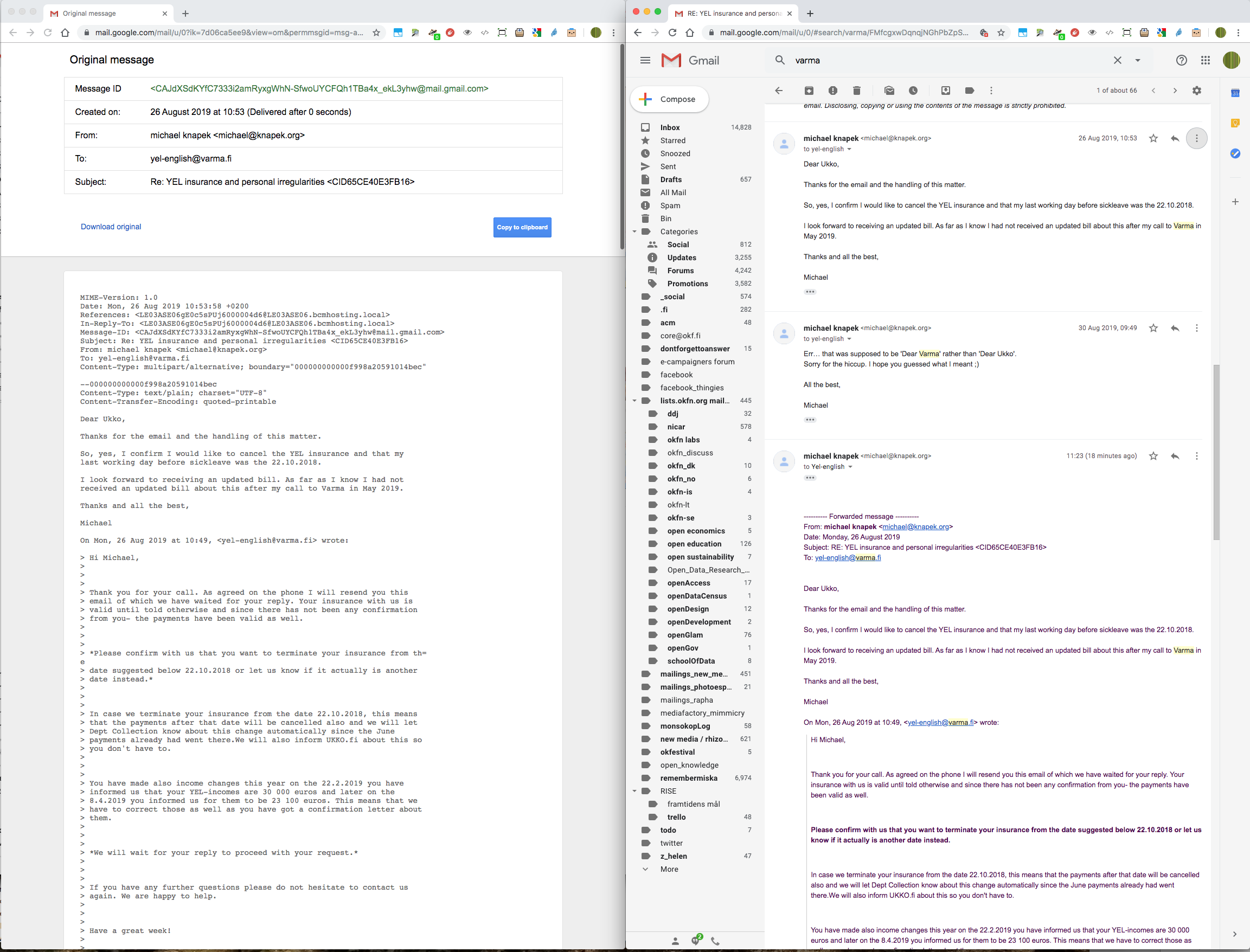The height and width of the screenshot is (952, 1250).
Task: Clear the varma search with X
Action: (x=1117, y=60)
